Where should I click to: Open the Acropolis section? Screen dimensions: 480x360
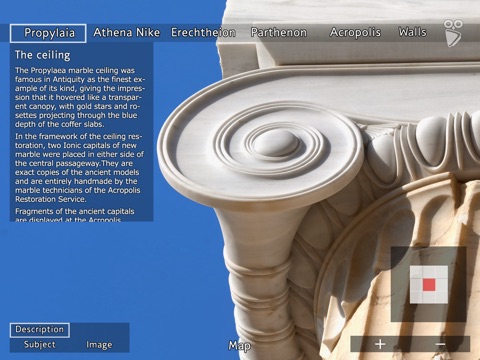[355, 32]
